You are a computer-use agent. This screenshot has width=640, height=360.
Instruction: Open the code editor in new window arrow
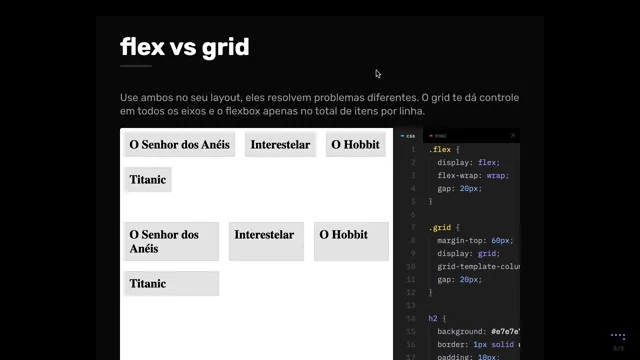pyautogui.click(x=513, y=136)
